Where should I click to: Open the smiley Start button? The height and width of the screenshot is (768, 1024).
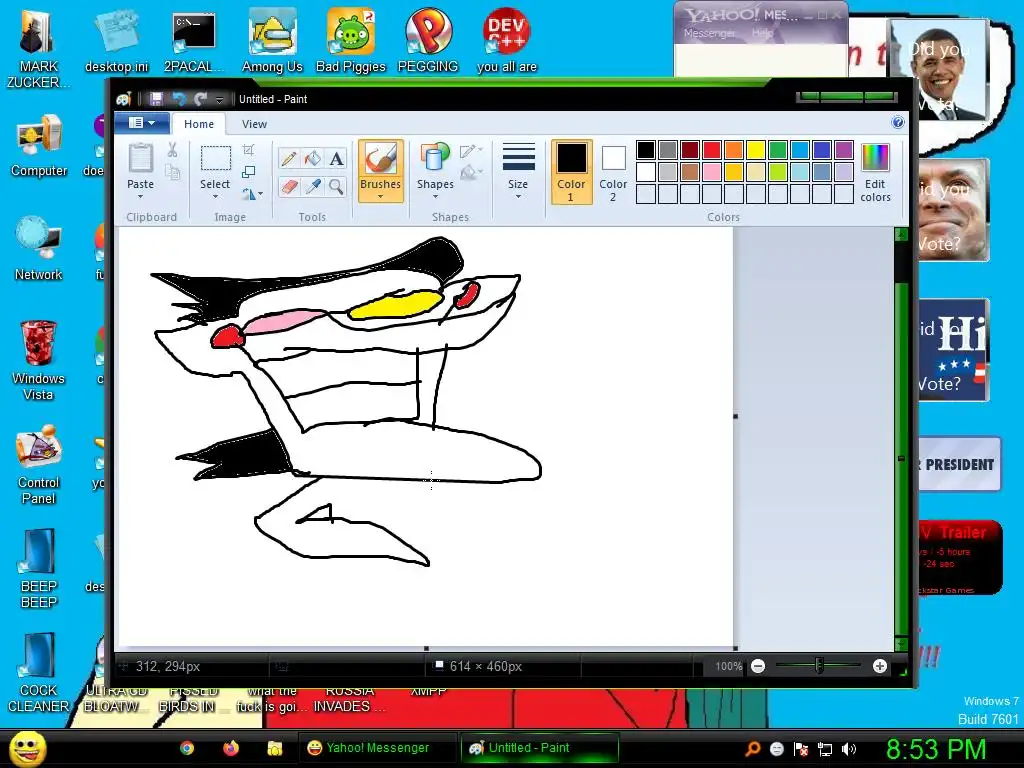click(x=27, y=748)
